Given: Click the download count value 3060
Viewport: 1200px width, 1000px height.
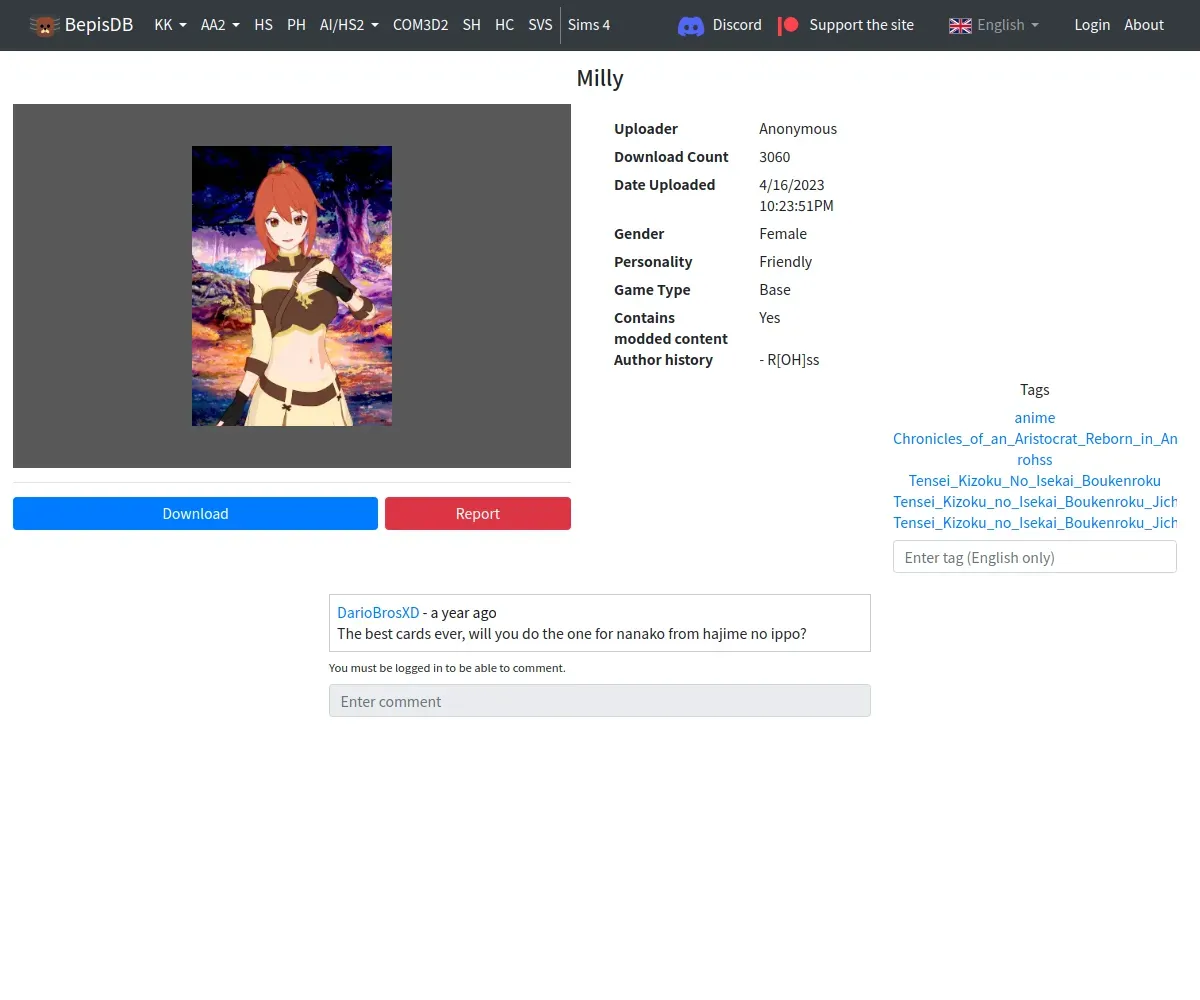Looking at the screenshot, I should point(775,157).
